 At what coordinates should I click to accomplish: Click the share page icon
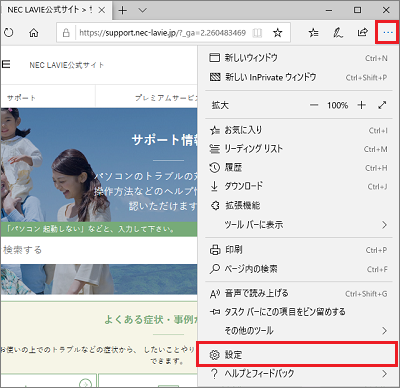(362, 32)
